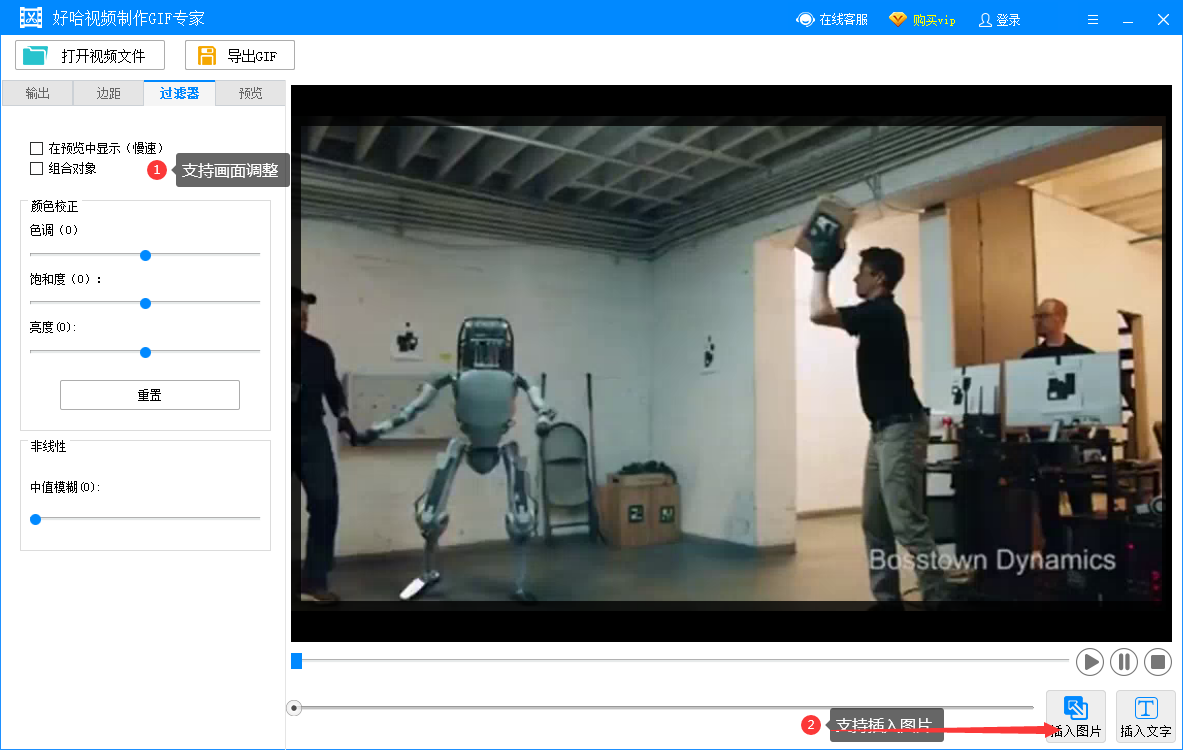Click the 登录 login user icon
This screenshot has width=1183, height=750.
click(x=985, y=19)
